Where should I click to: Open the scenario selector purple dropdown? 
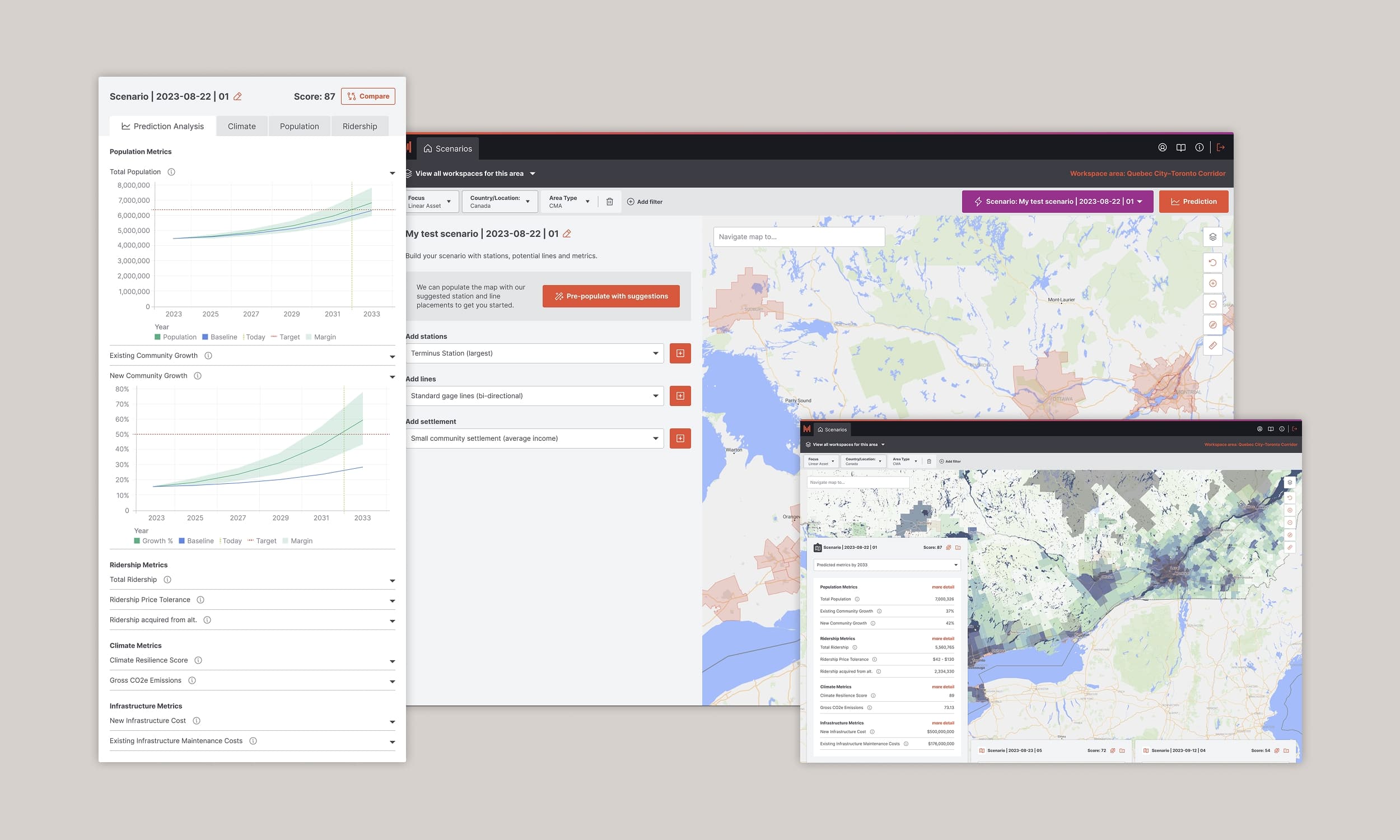coord(1057,202)
